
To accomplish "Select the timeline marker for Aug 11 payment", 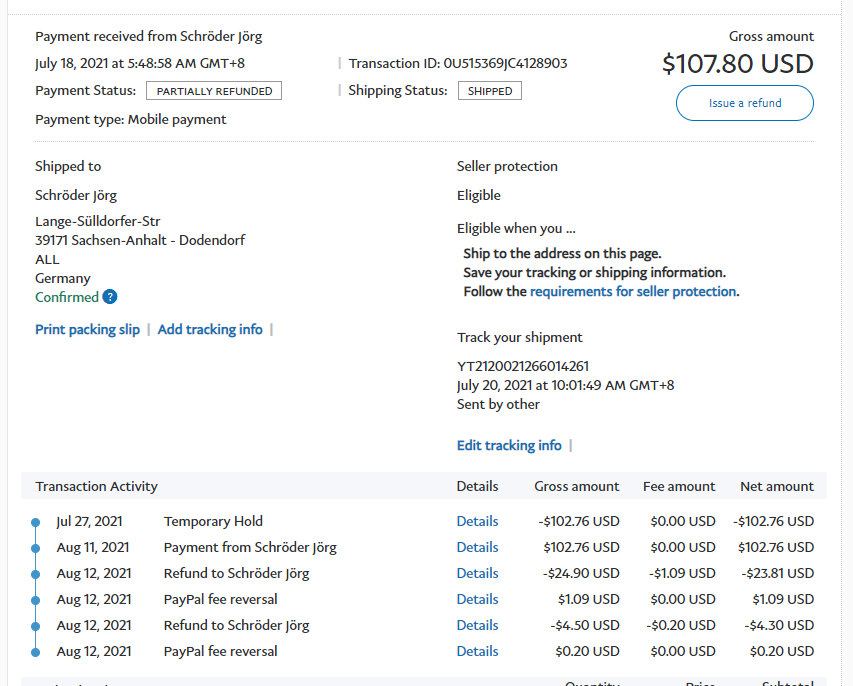I will [x=36, y=548].
